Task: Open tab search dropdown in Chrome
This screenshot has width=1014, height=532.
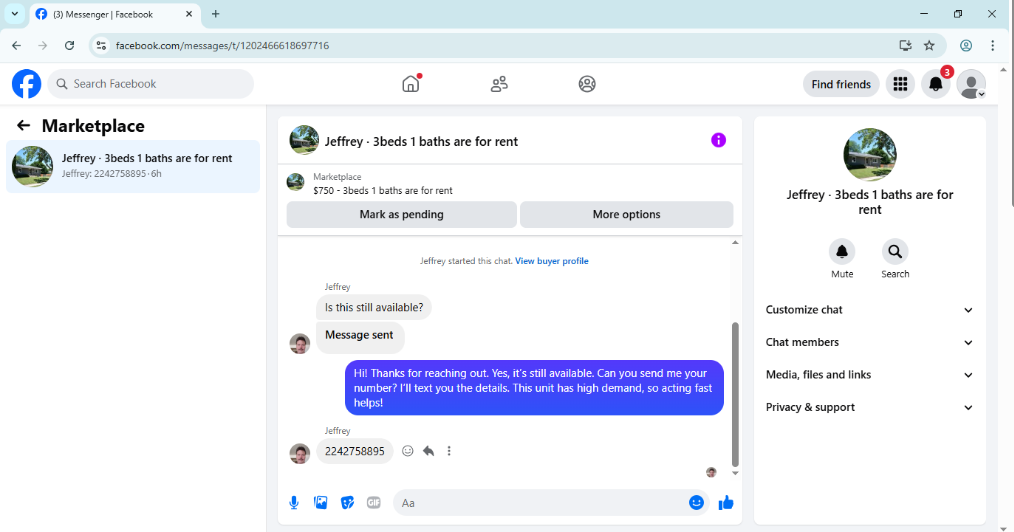Action: tap(14, 14)
